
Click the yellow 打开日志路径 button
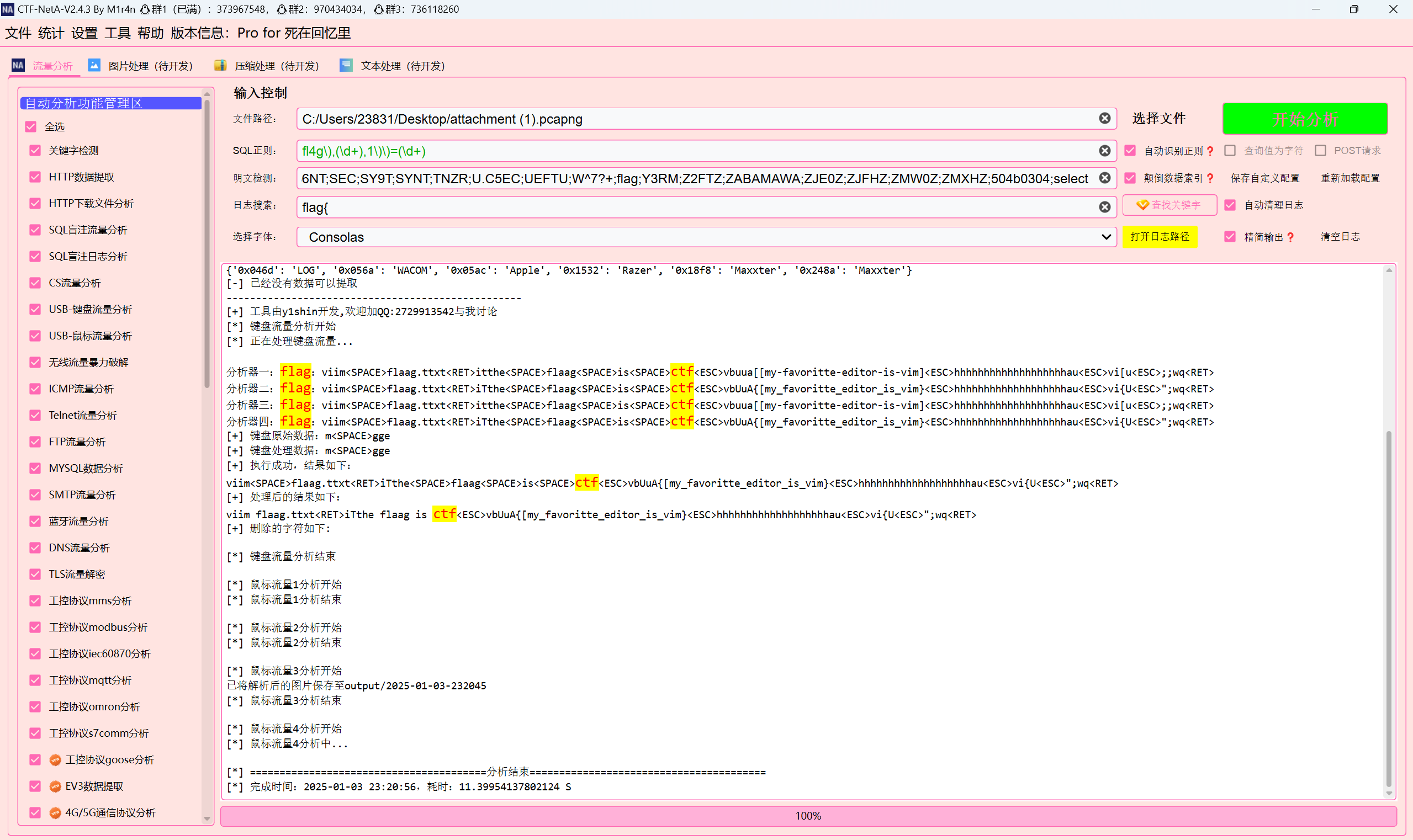(x=1160, y=237)
